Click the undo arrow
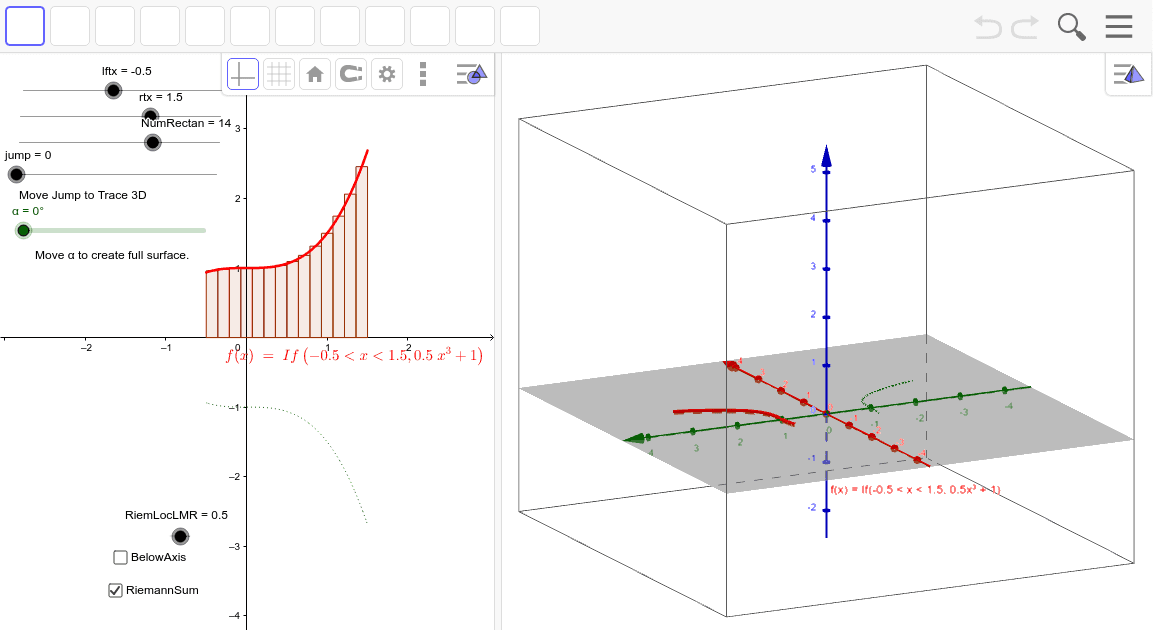 986,29
